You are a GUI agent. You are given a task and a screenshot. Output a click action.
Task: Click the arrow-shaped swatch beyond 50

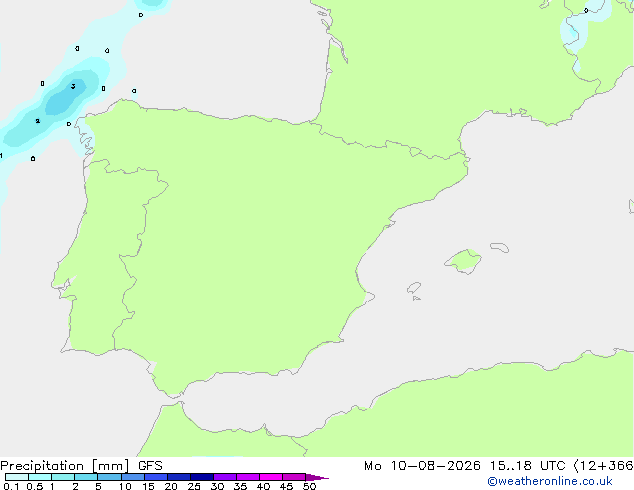pyautogui.click(x=317, y=477)
